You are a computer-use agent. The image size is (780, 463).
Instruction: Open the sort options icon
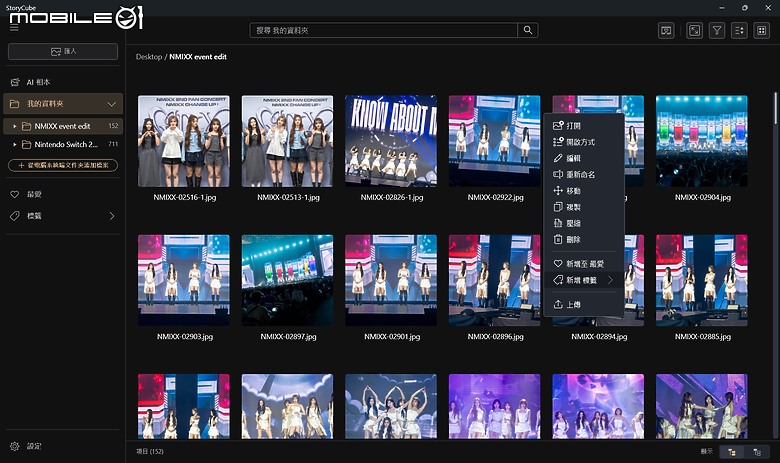point(739,31)
